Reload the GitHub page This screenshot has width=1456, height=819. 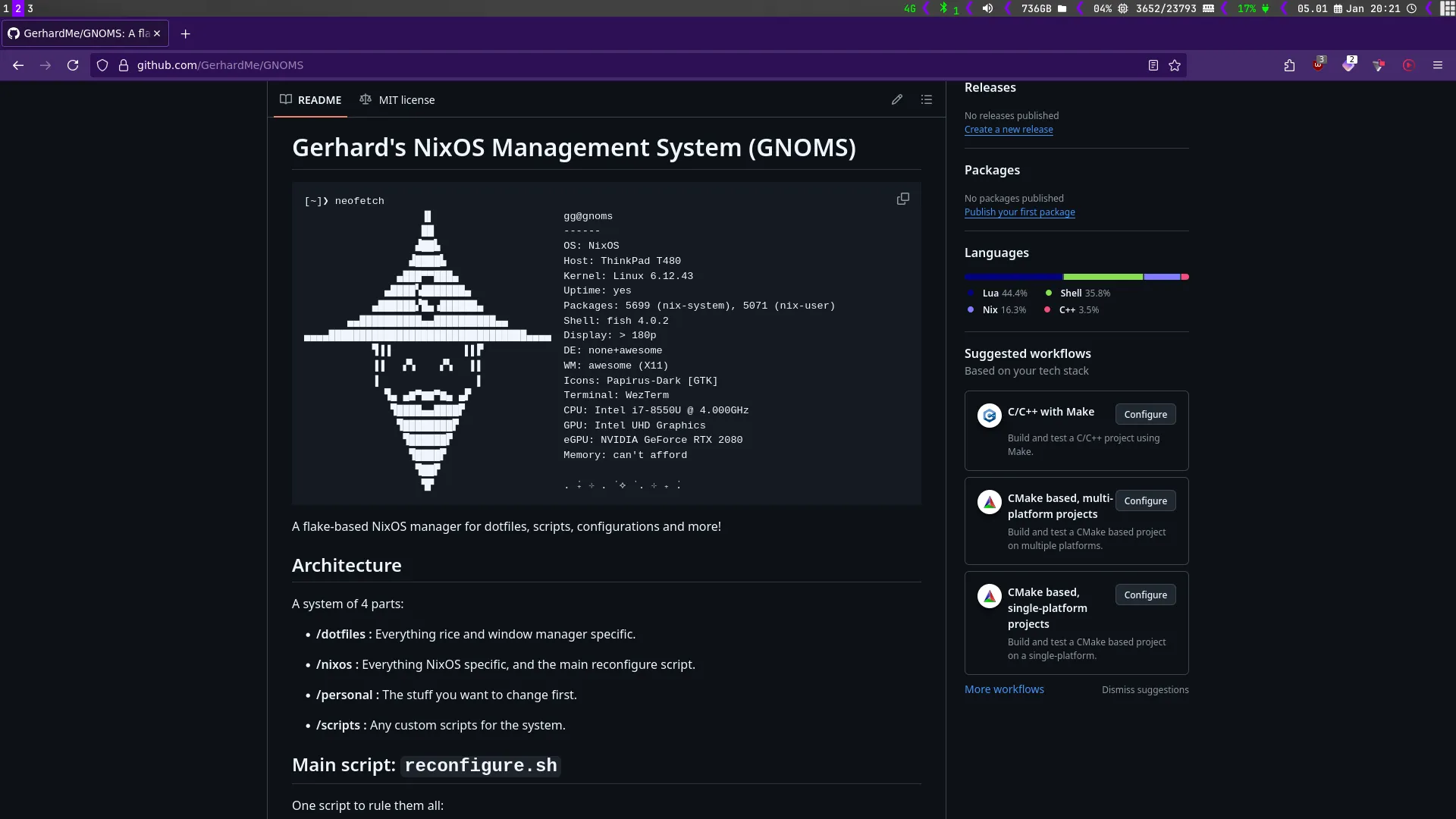pos(73,65)
